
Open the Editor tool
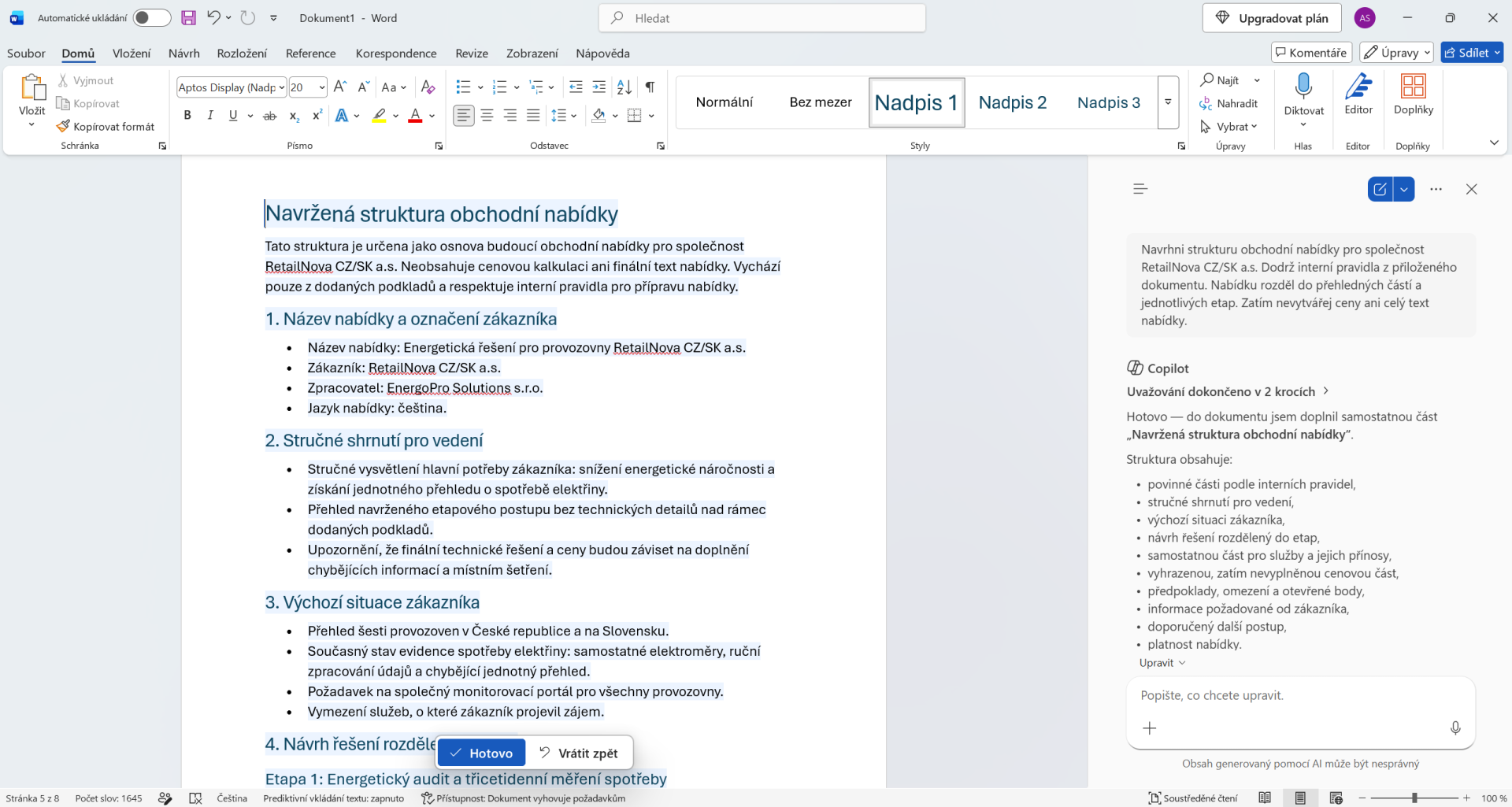[x=1358, y=96]
